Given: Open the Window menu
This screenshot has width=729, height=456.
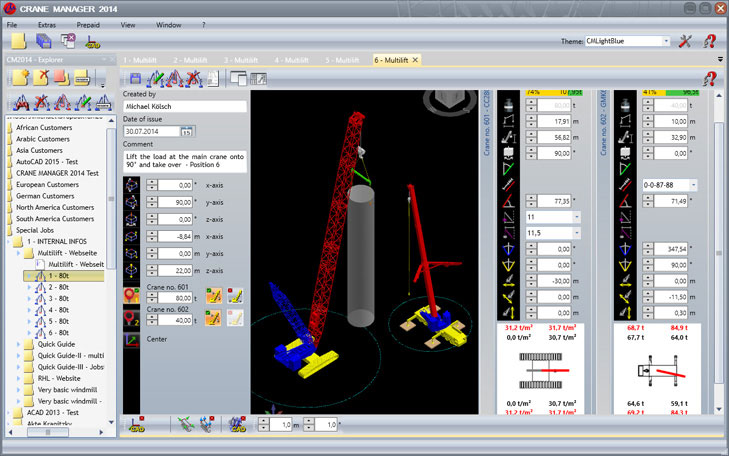Looking at the screenshot, I should [x=168, y=25].
